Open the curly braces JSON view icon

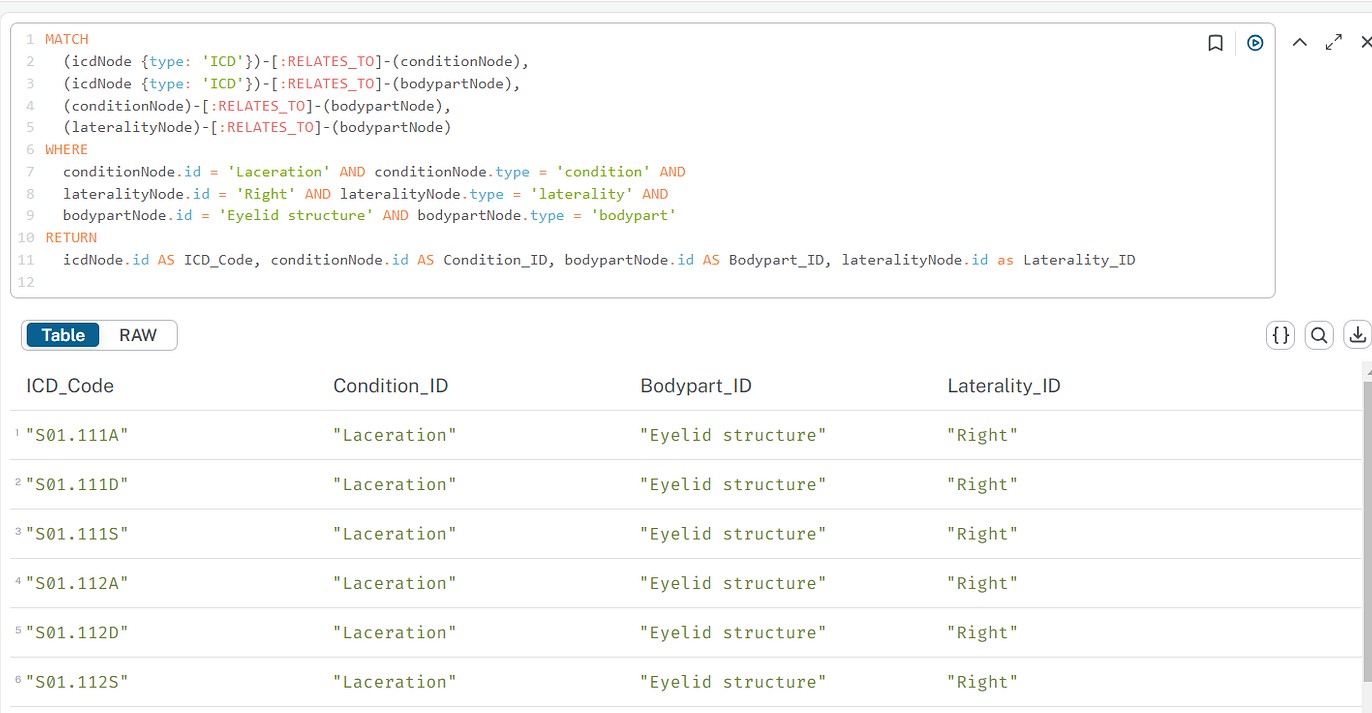click(1280, 336)
